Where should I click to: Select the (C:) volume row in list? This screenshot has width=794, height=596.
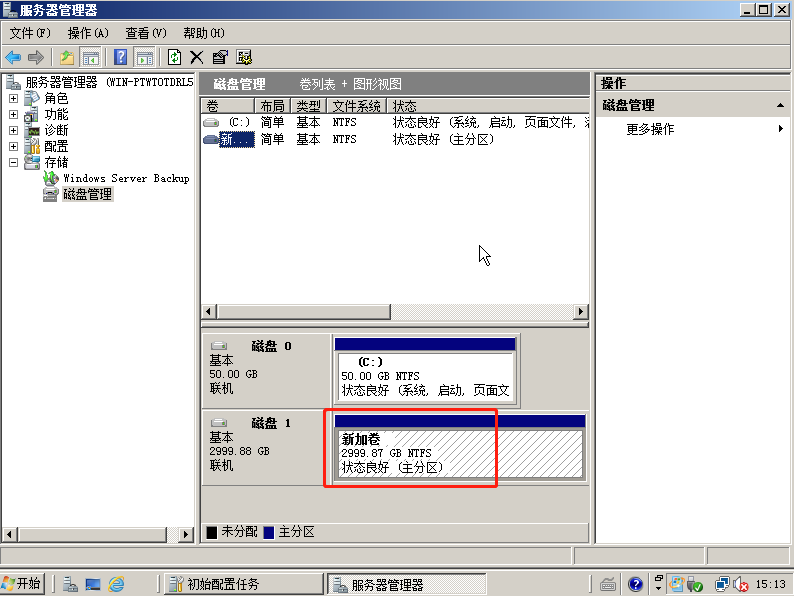point(239,122)
